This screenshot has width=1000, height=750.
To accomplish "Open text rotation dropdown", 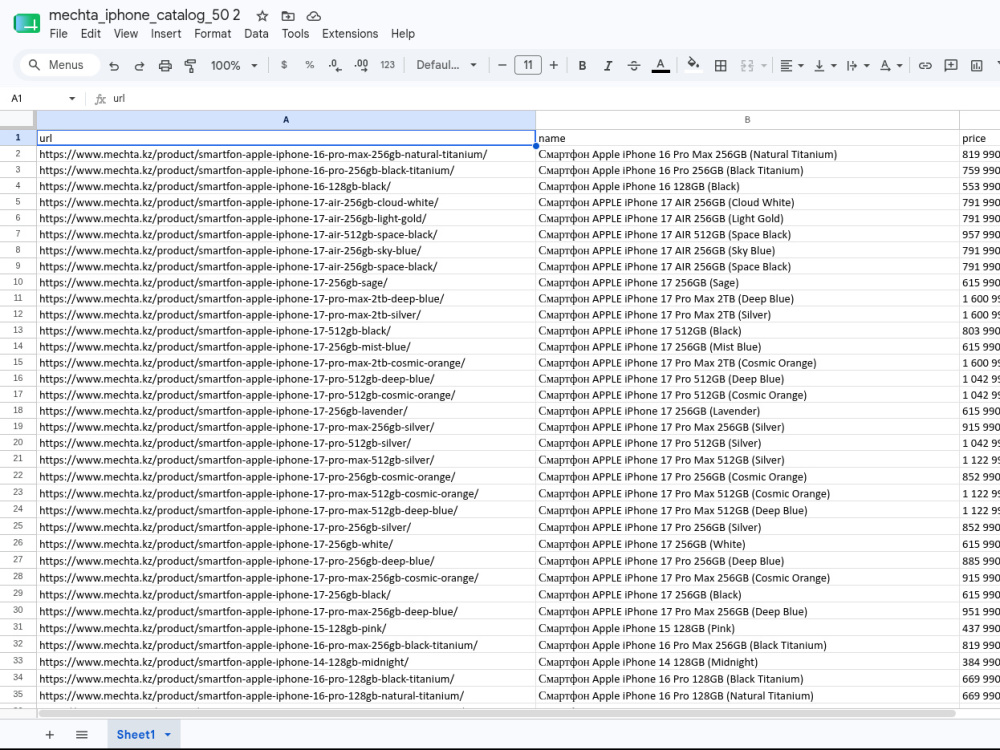I will (891, 65).
